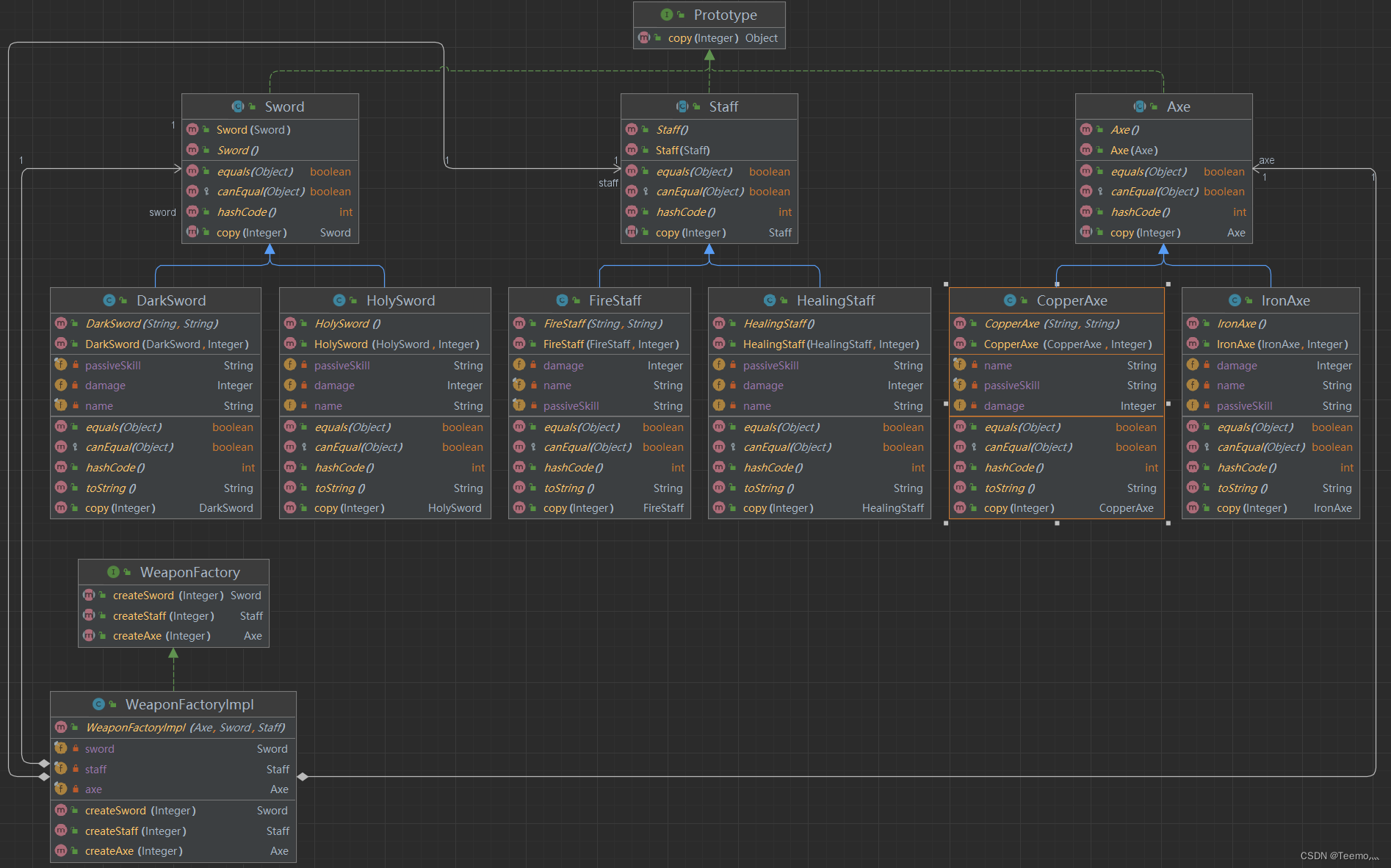Click equals(Object) row in IronAxe

tap(1271, 427)
